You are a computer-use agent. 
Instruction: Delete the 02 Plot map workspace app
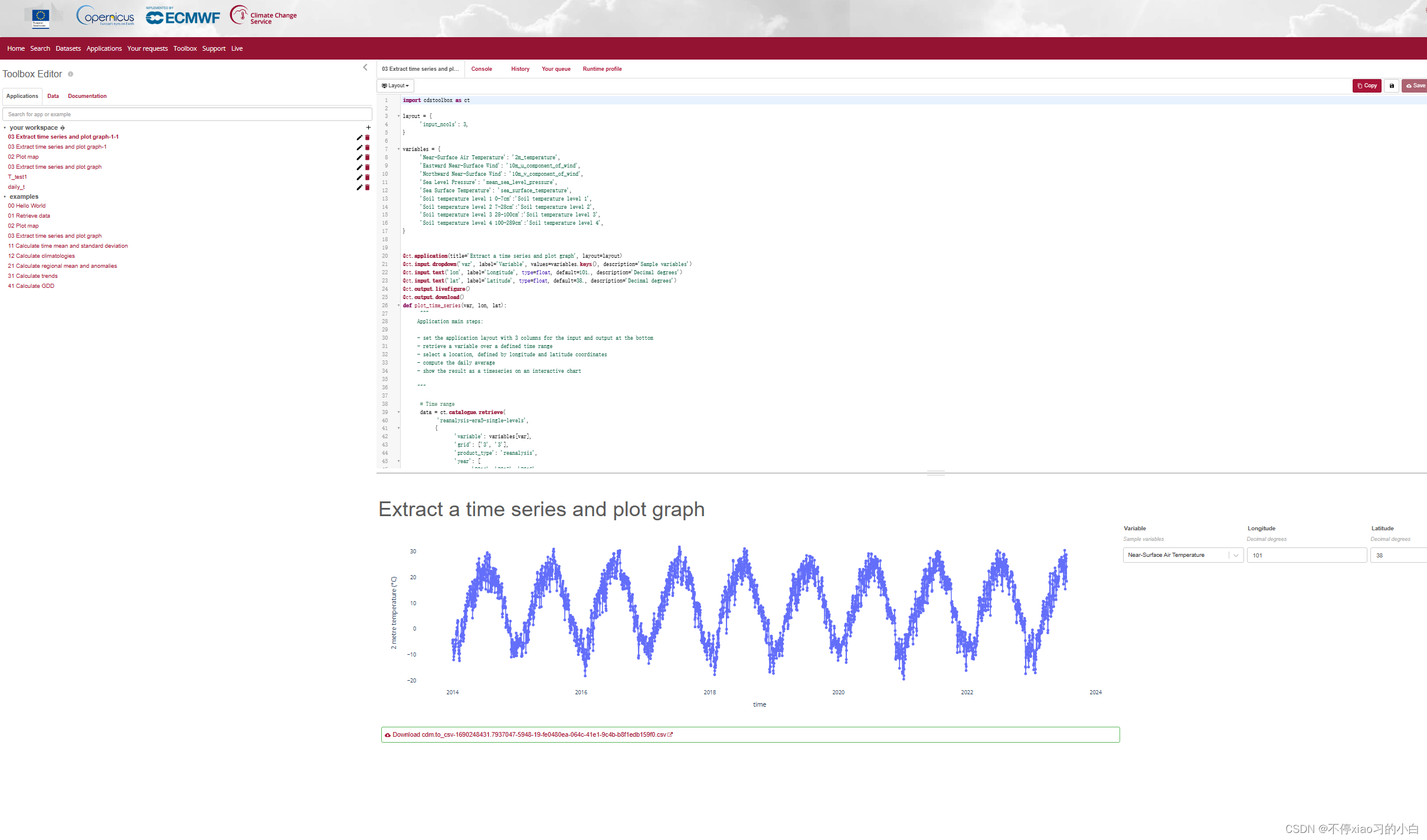367,157
